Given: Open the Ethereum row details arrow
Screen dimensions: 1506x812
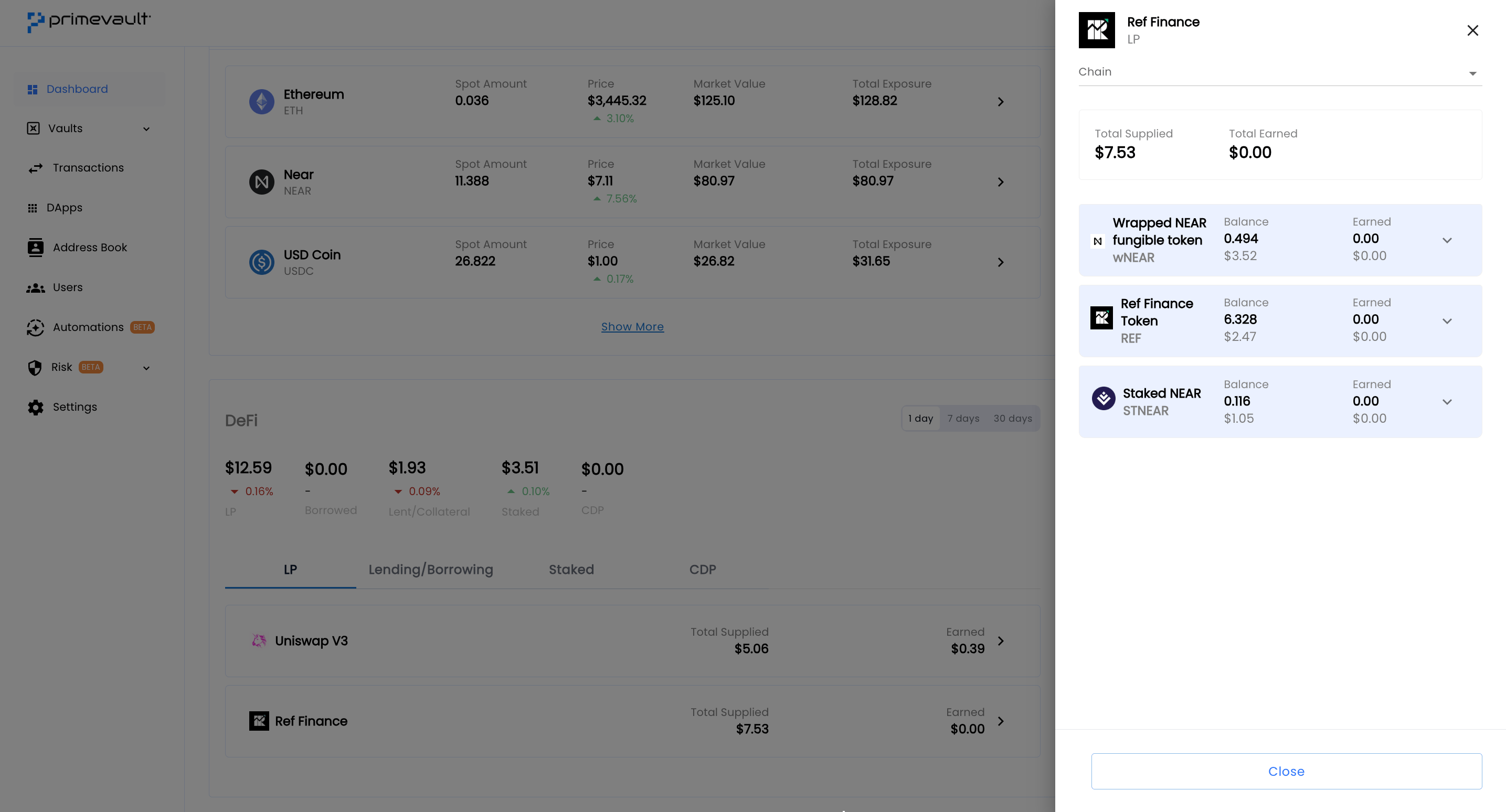Looking at the screenshot, I should pos(1000,102).
